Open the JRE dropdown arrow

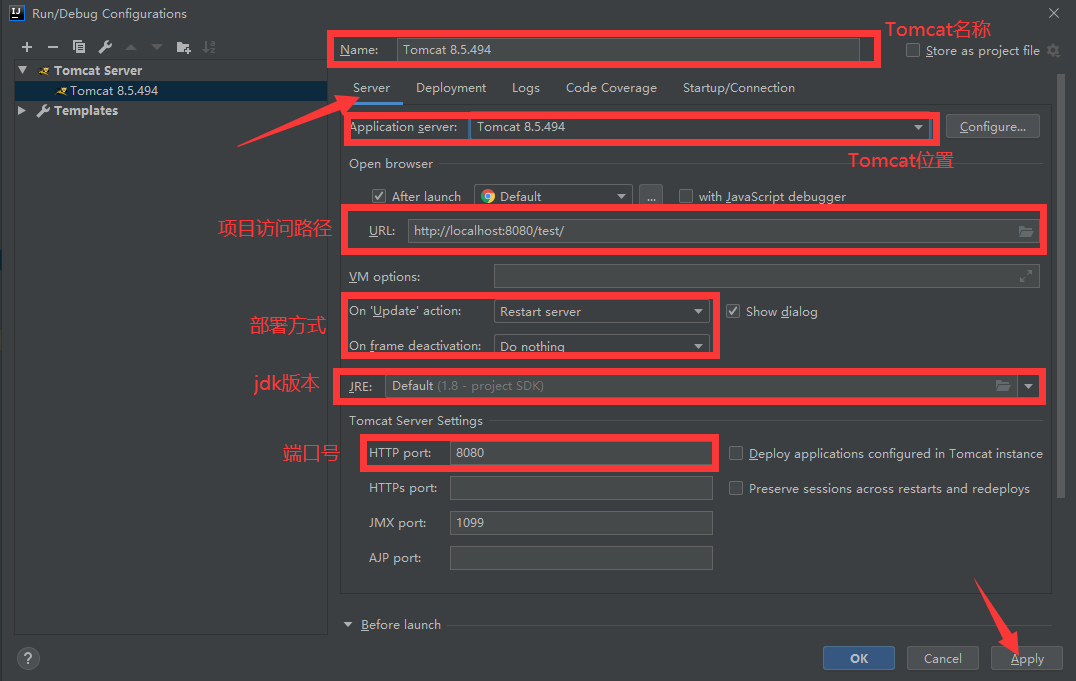tap(1028, 386)
